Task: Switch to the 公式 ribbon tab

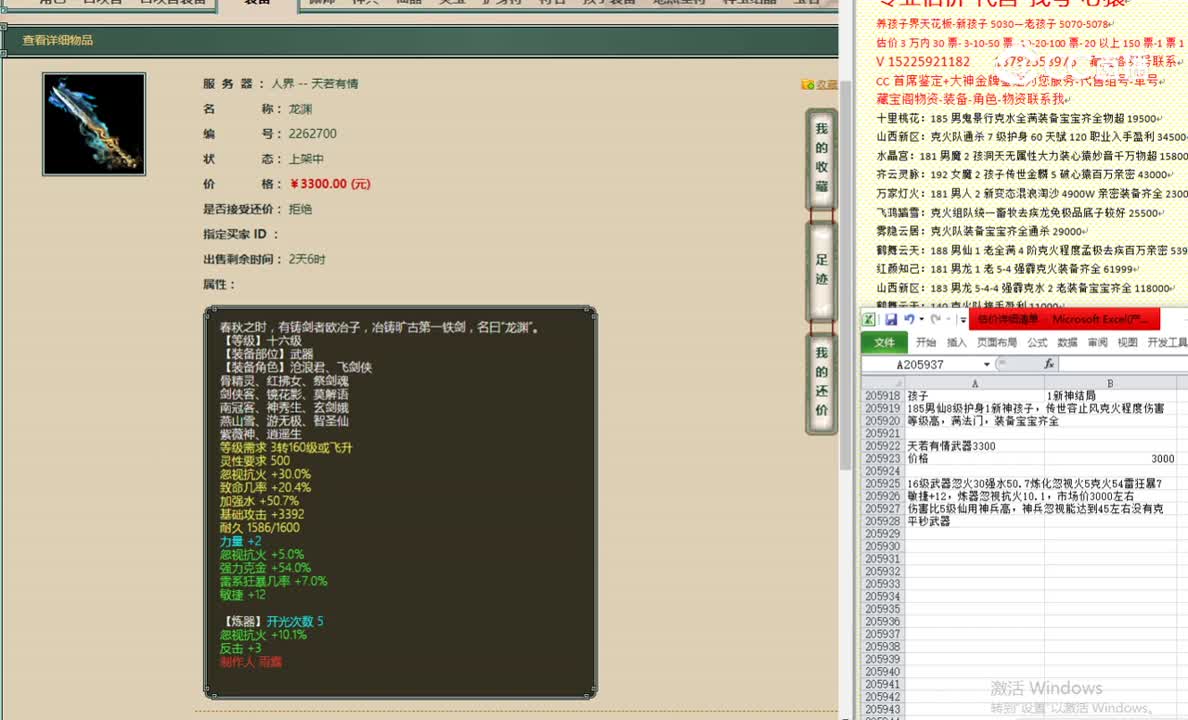Action: (1037, 343)
